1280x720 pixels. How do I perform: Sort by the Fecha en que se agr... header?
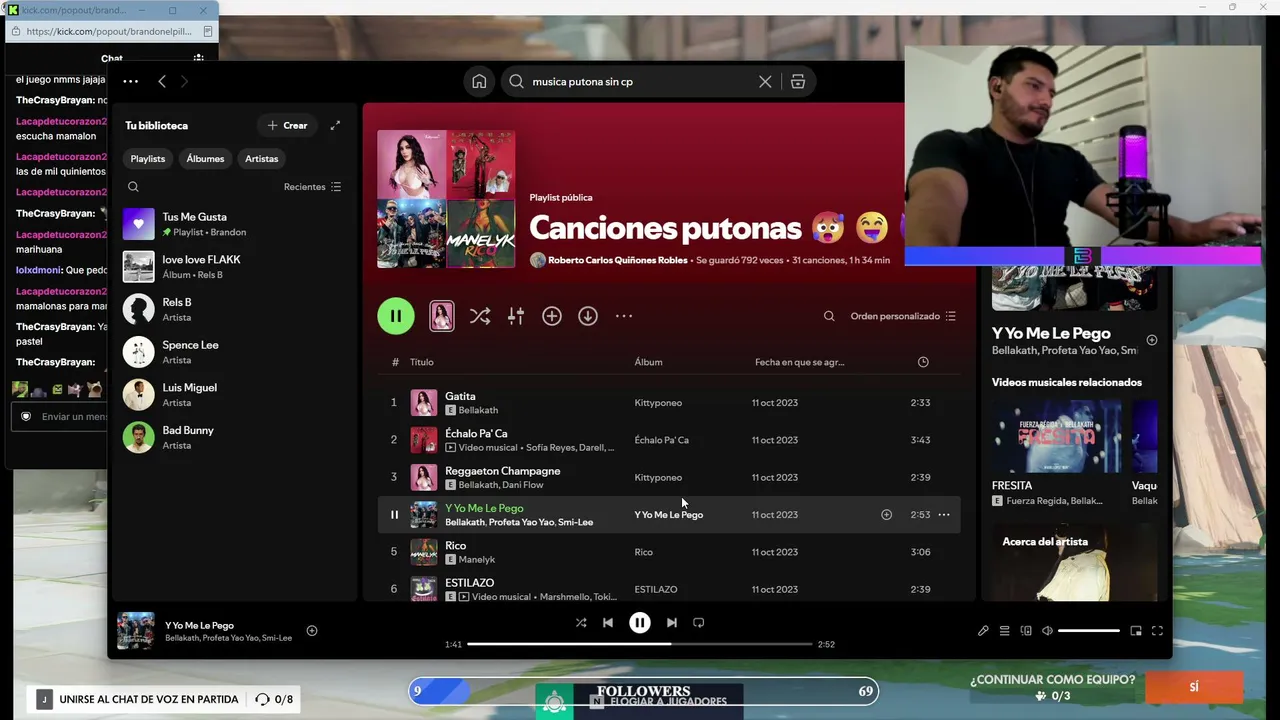click(x=799, y=362)
